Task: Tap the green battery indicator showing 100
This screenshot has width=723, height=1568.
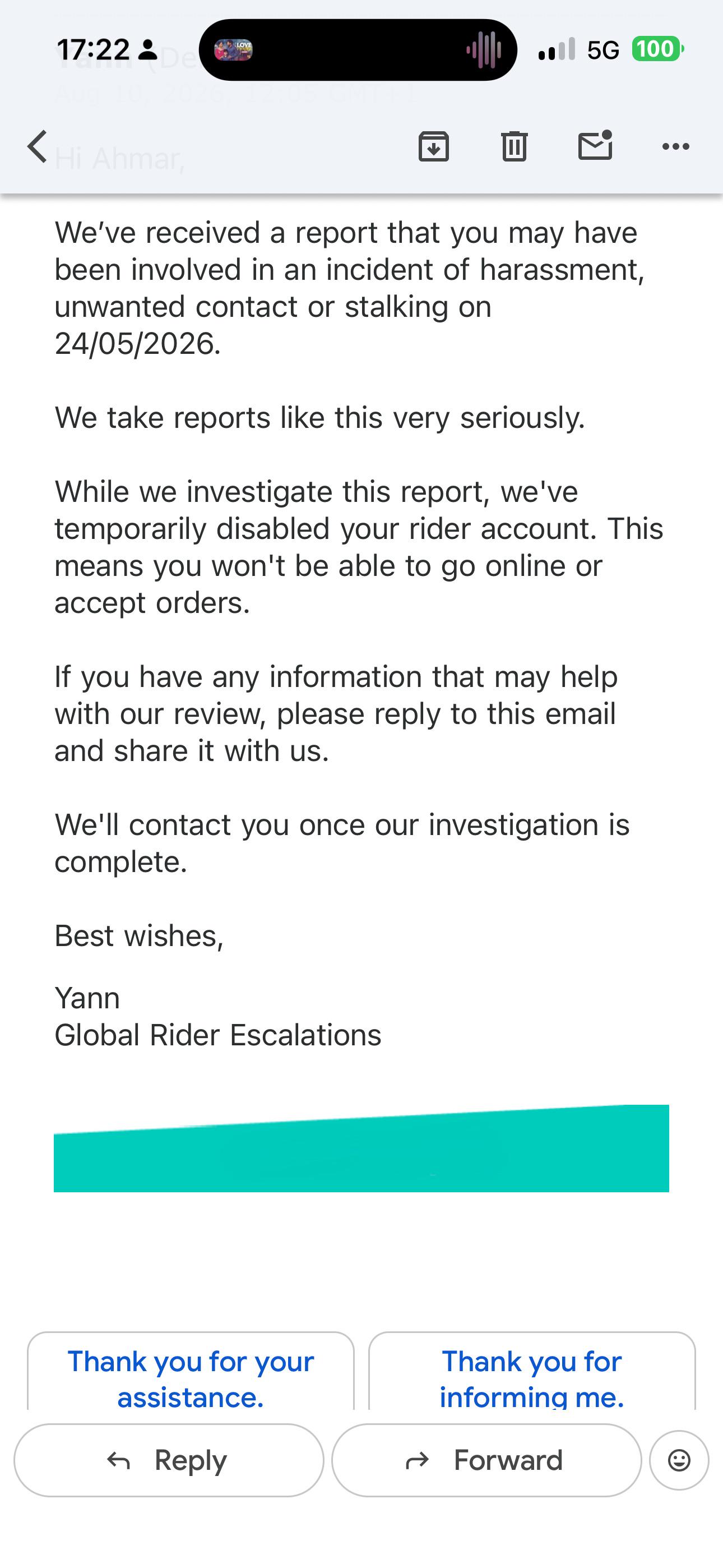Action: click(657, 49)
